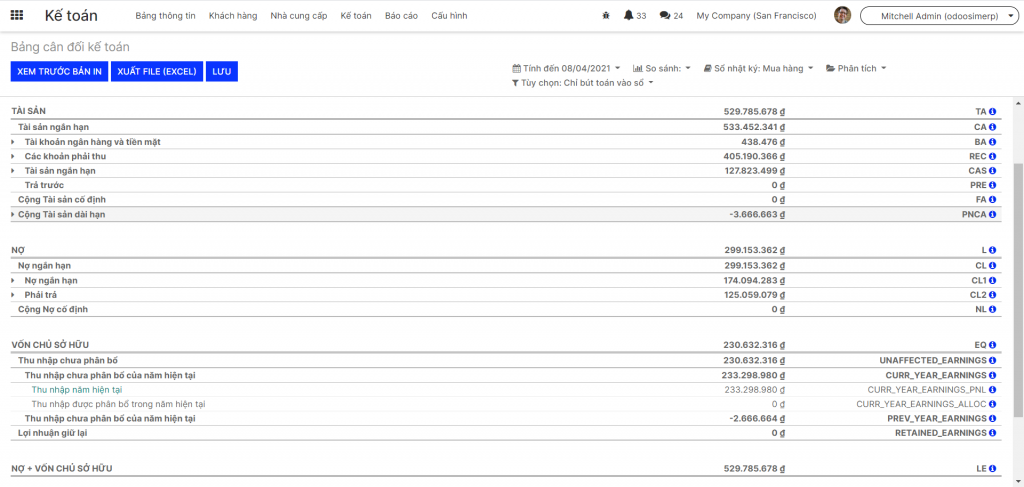Click info icon on CURR_YEAR_EARNINGS row

[x=993, y=375]
